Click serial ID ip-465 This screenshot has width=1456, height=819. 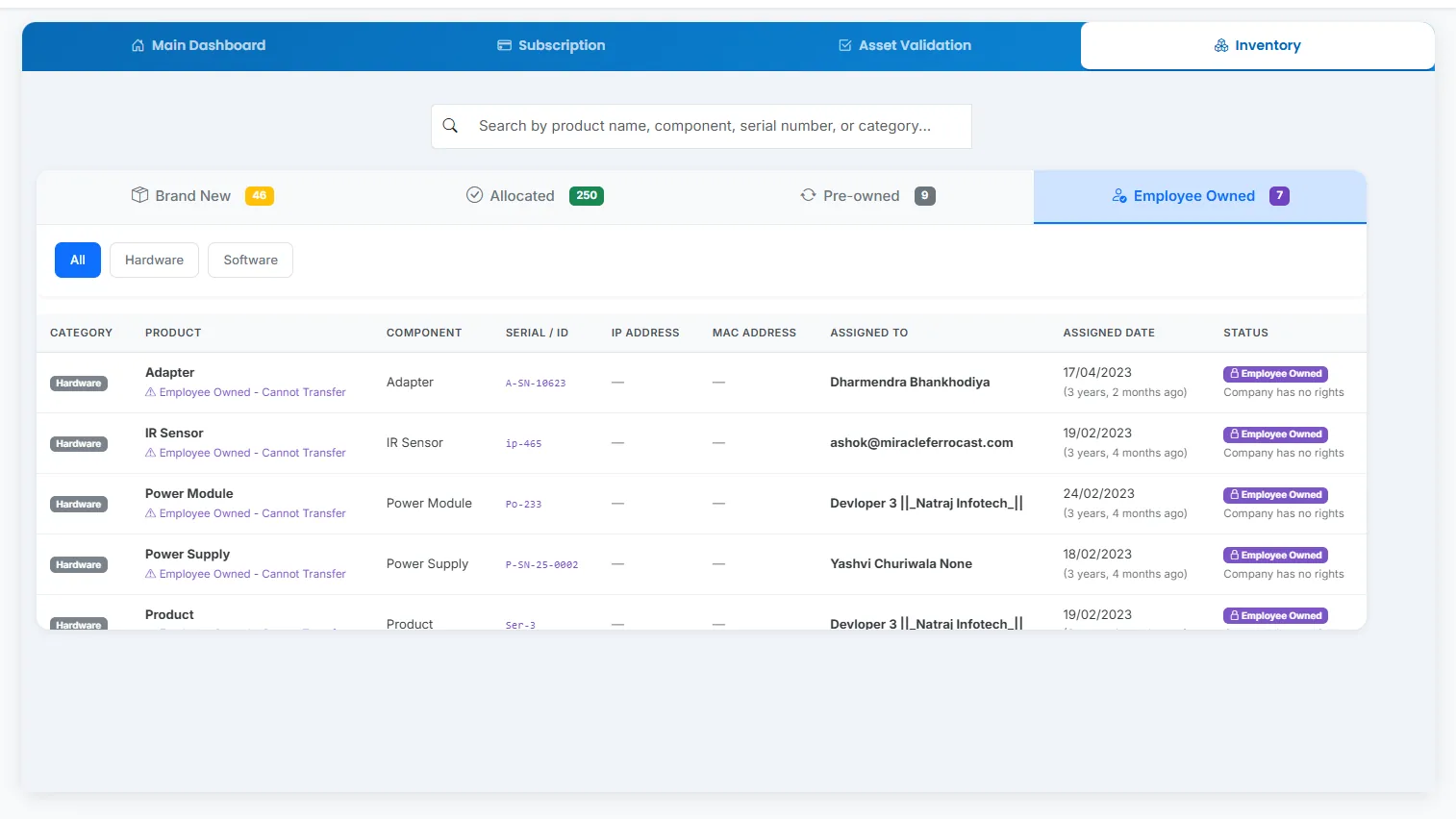pyautogui.click(x=523, y=444)
